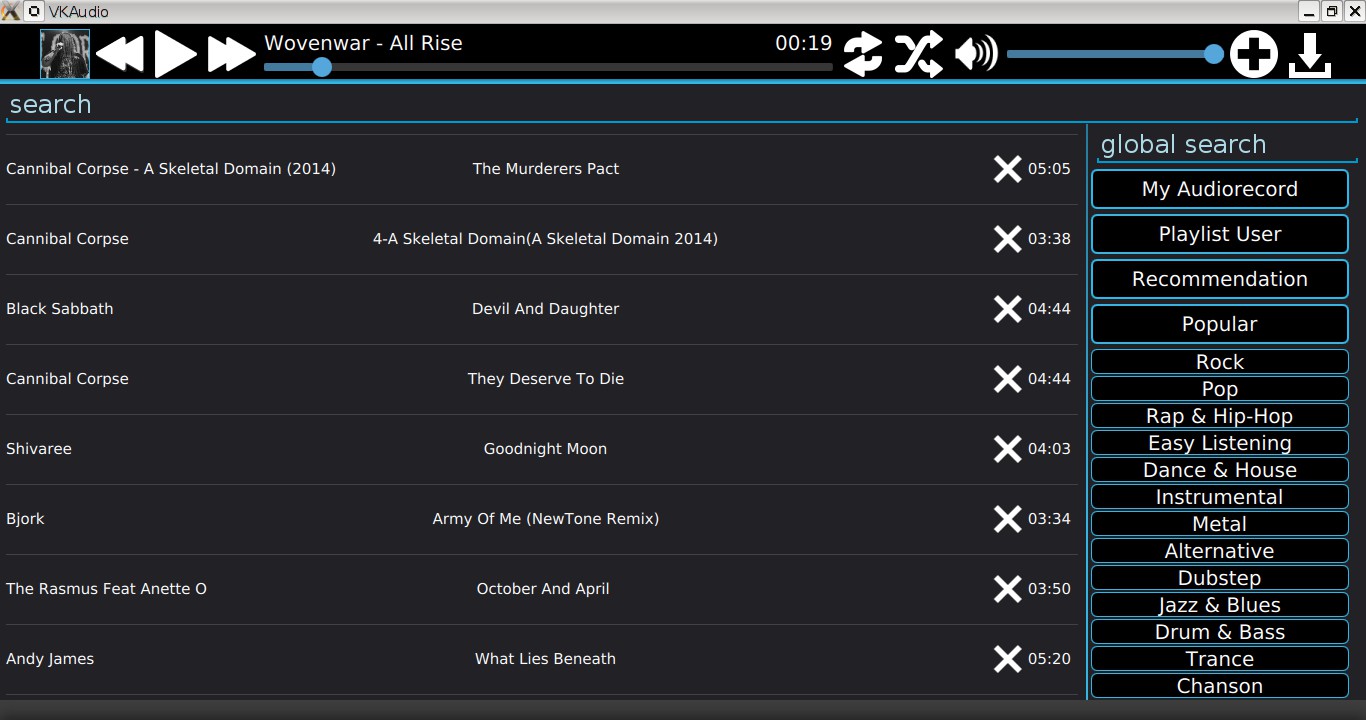
Task: Skip to the next track
Action: pyautogui.click(x=232, y=54)
